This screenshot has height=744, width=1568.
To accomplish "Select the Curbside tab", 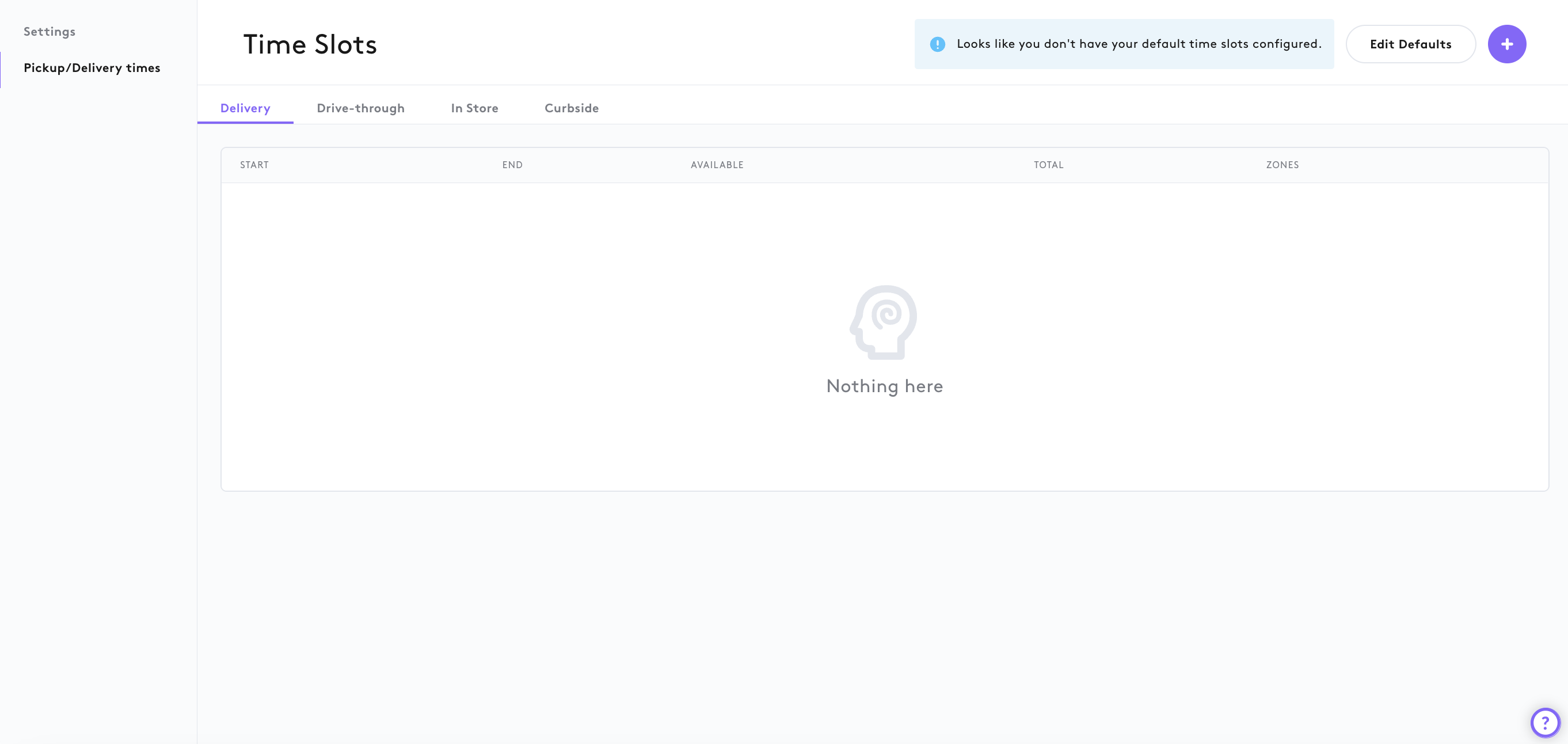I will coord(571,108).
